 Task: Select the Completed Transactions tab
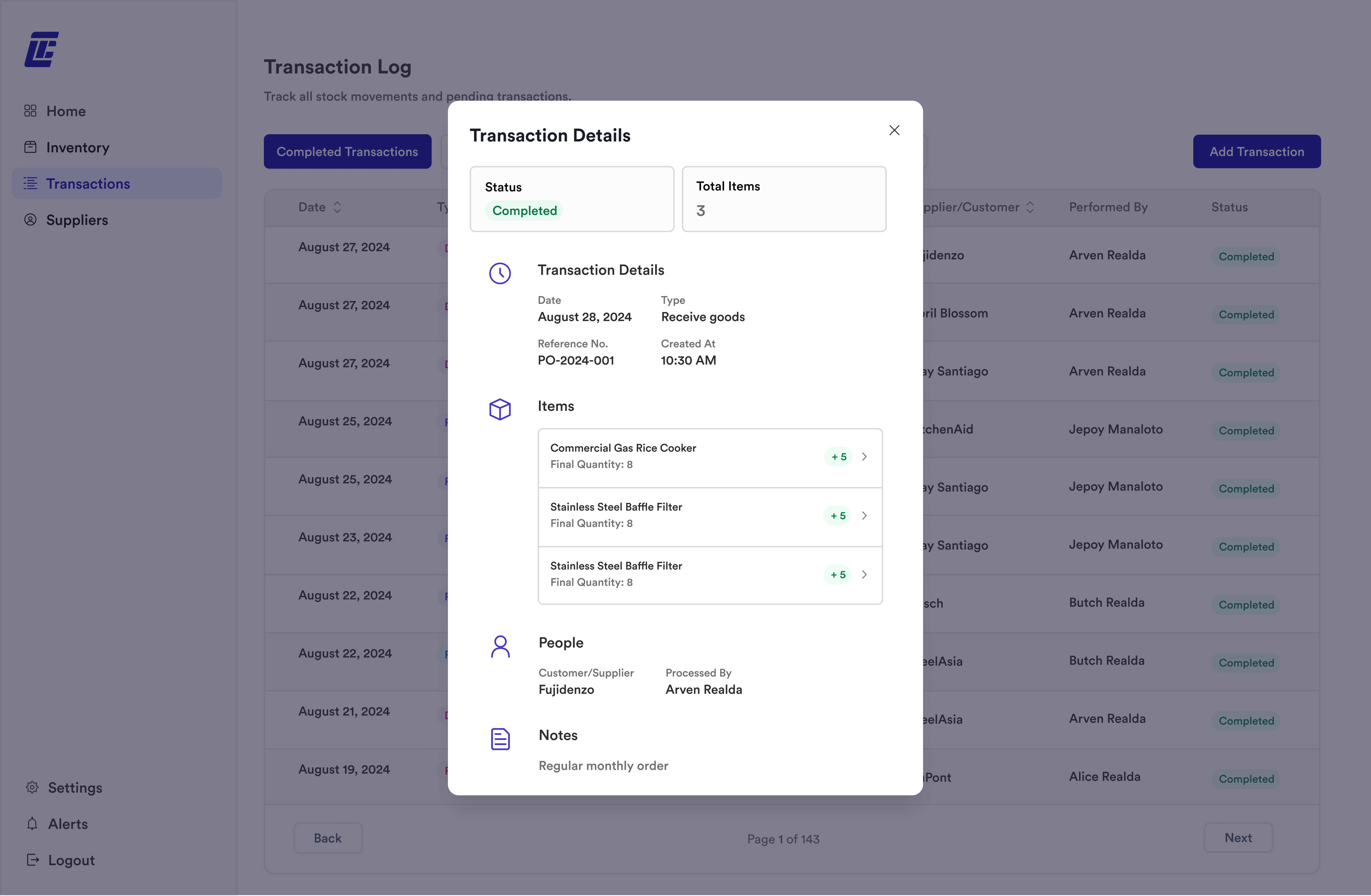tap(347, 151)
